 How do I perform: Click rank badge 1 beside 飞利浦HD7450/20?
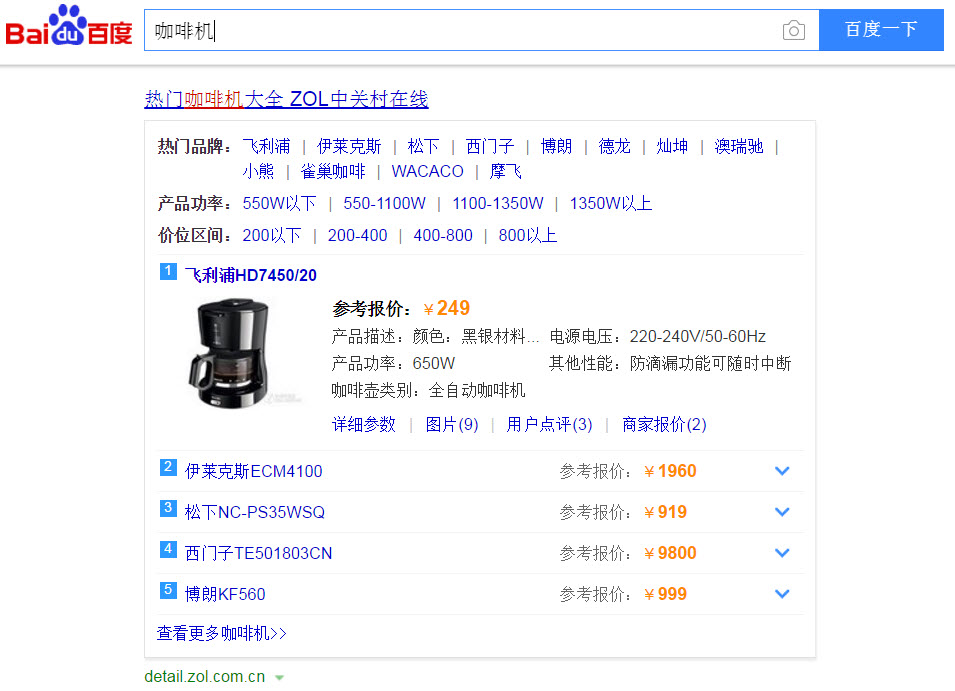coord(168,271)
